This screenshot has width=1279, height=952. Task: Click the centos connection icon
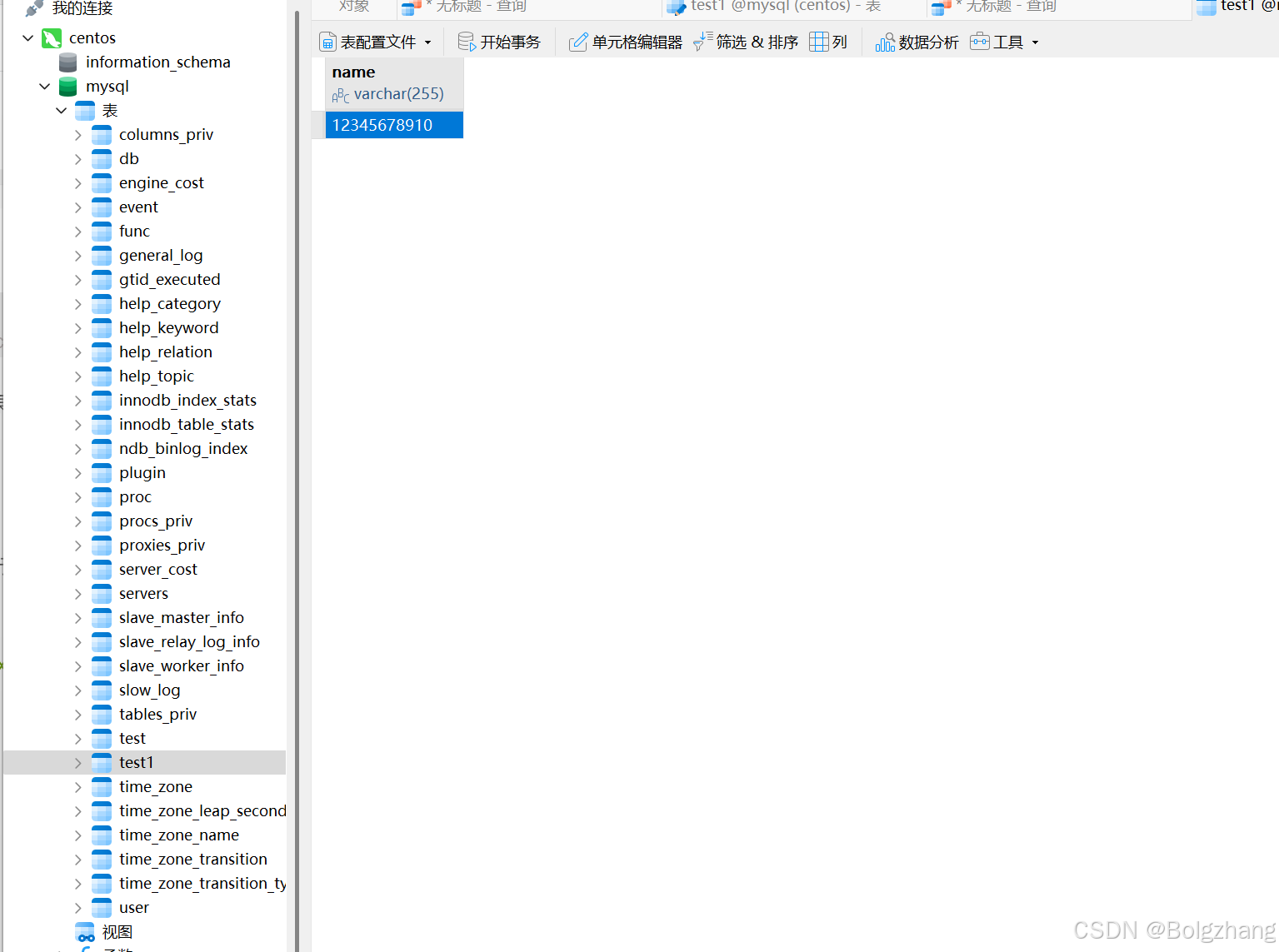(x=52, y=38)
